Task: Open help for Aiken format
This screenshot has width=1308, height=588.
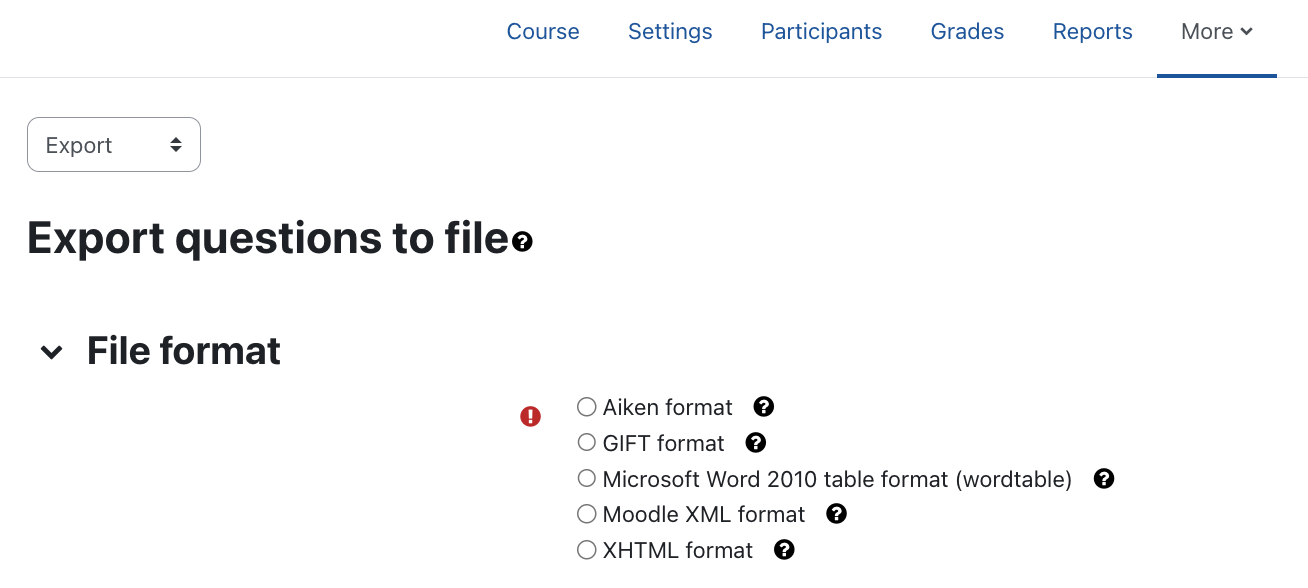Action: click(x=763, y=407)
